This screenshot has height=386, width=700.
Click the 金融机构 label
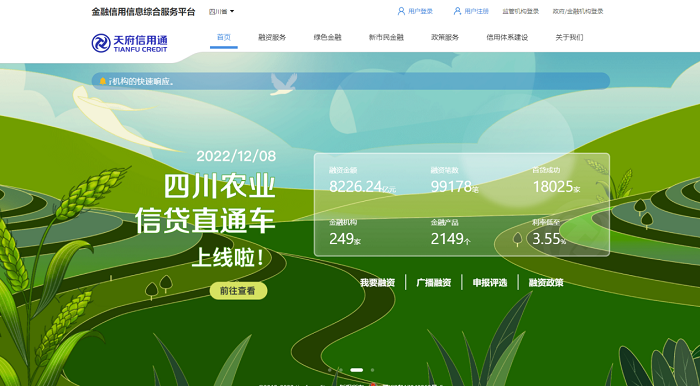(x=343, y=222)
